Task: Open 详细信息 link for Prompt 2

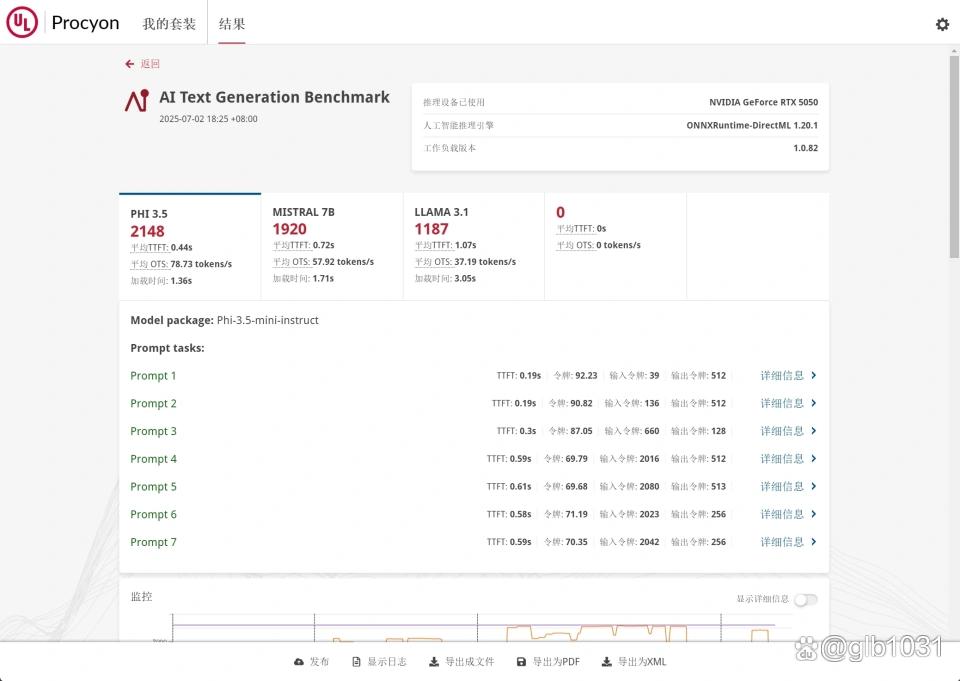Action: pos(782,403)
